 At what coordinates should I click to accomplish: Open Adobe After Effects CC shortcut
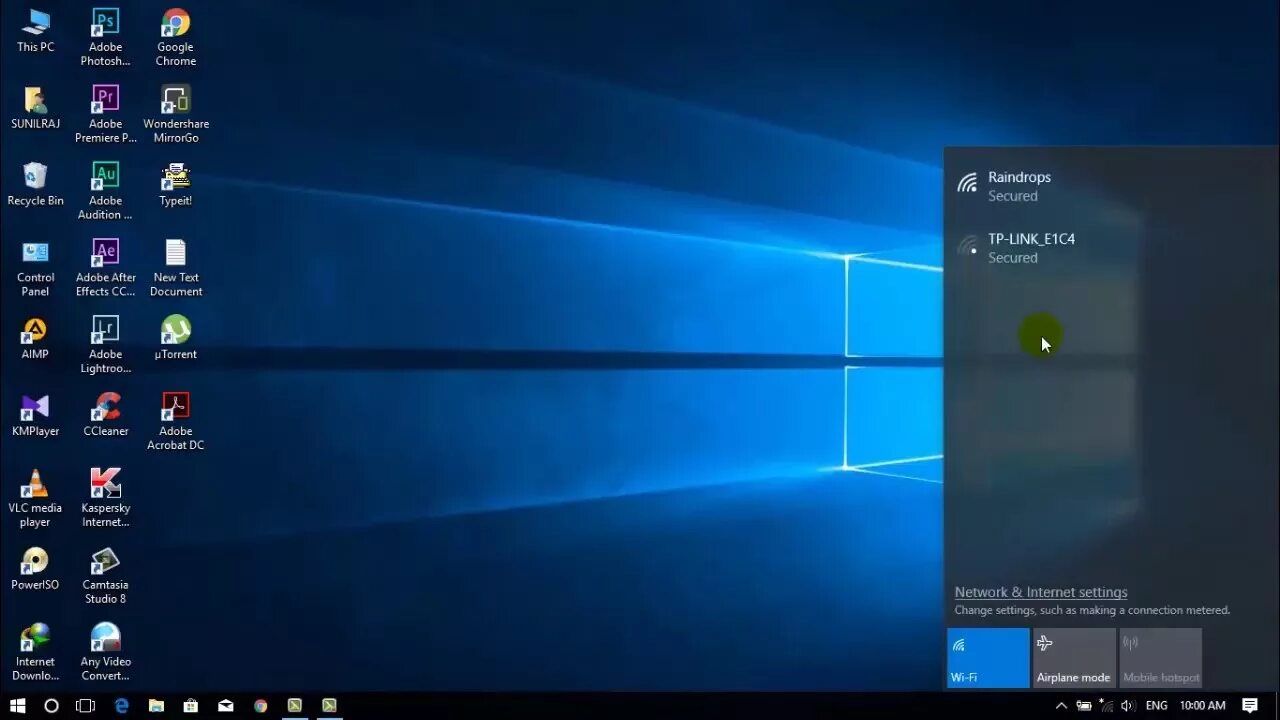coord(105,268)
